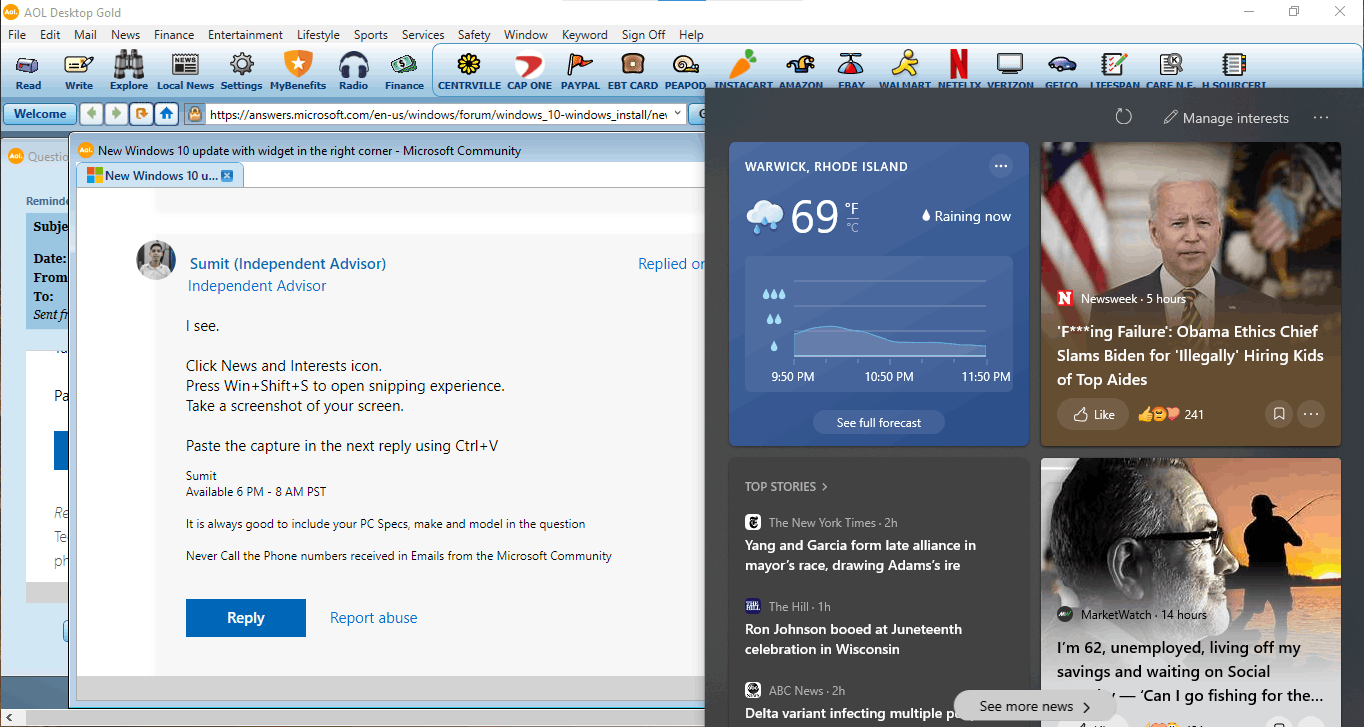
Task: Open the Yang and Garcia alliance headline
Action: [x=860, y=555]
